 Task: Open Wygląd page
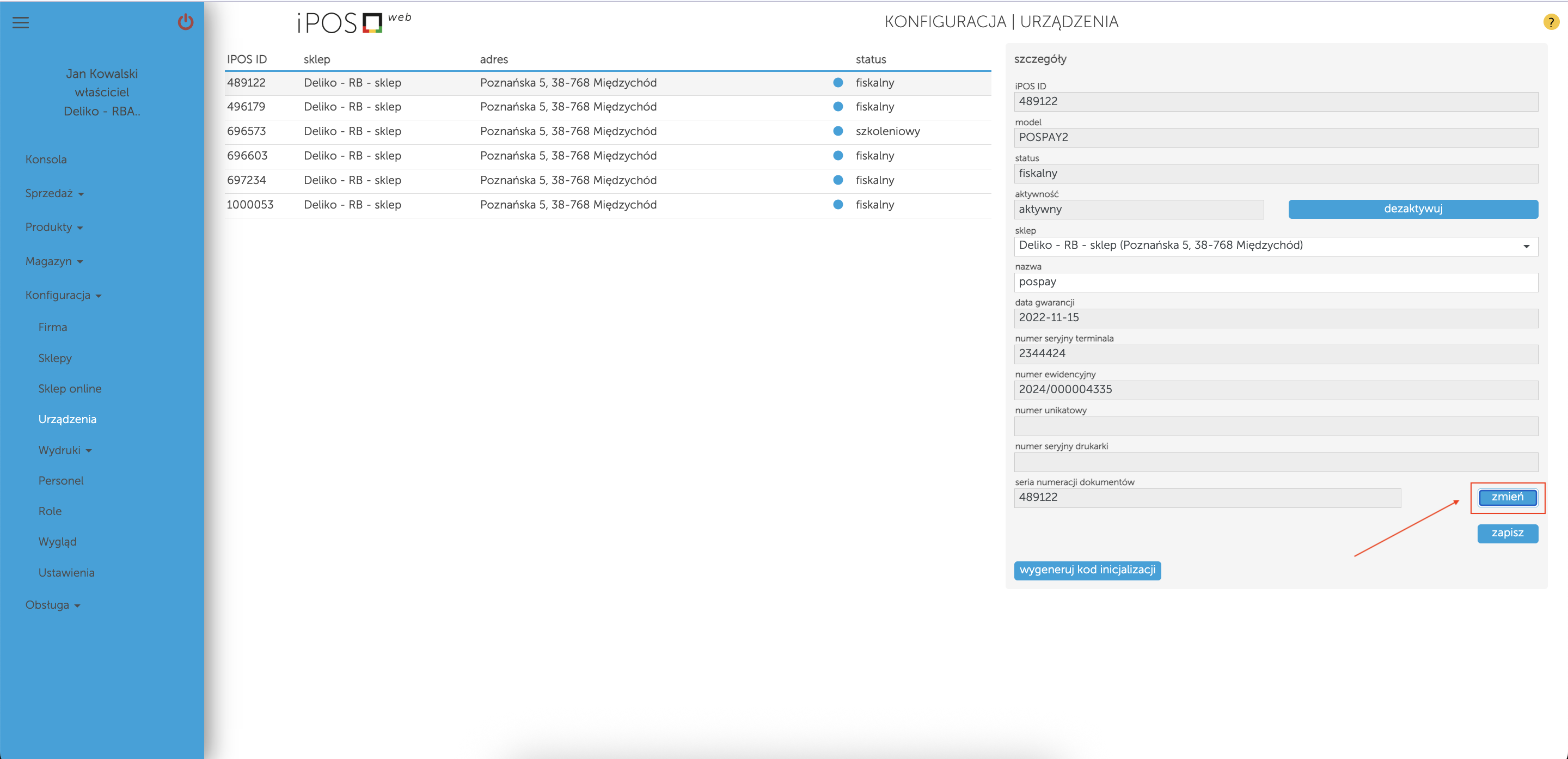click(x=57, y=542)
